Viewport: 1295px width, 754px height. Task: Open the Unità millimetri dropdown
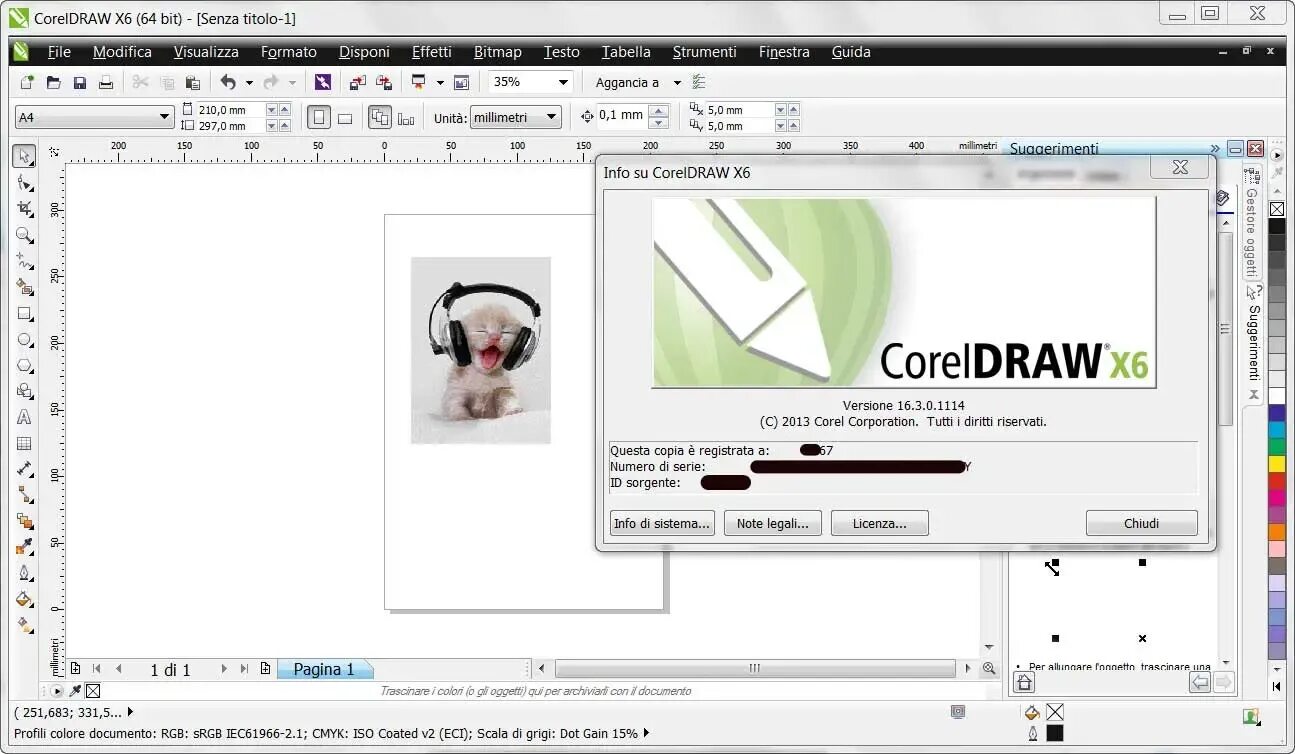pos(550,118)
